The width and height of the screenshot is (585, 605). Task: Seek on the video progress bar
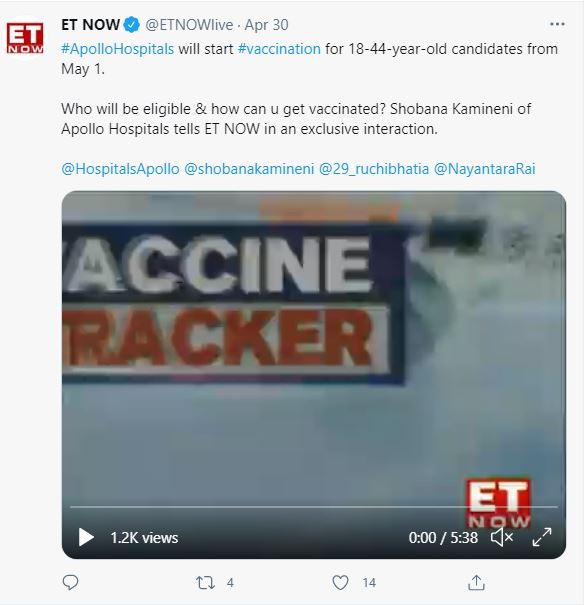314,506
